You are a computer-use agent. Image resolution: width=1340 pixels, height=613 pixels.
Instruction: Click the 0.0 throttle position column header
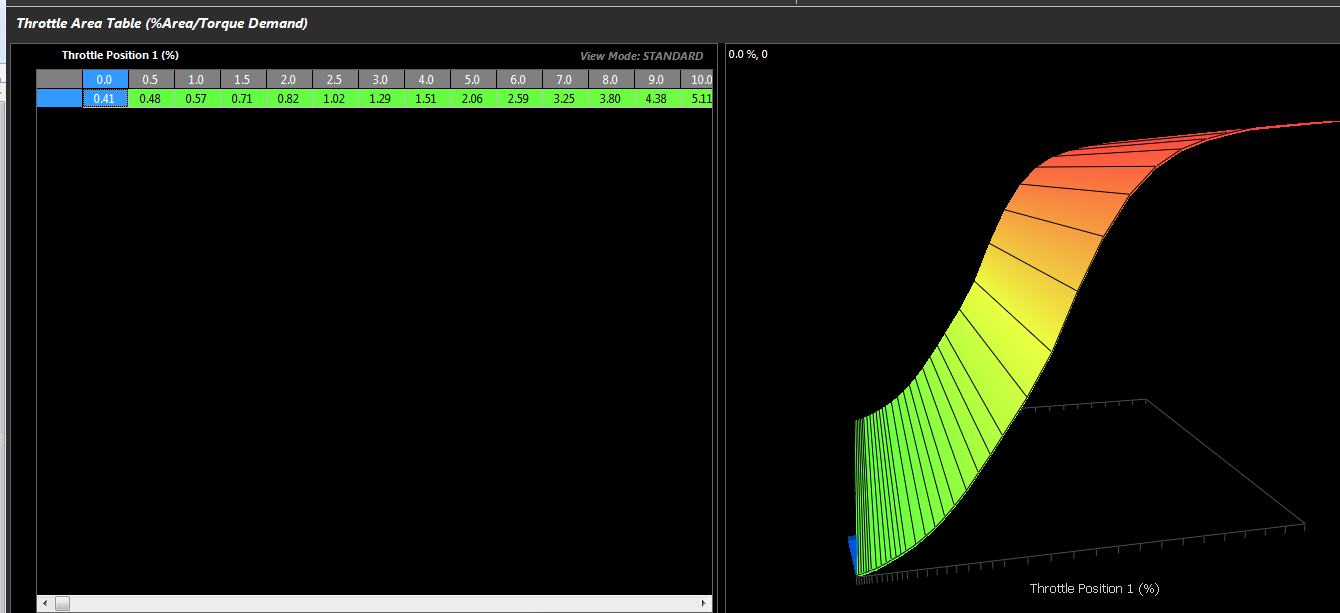click(105, 79)
